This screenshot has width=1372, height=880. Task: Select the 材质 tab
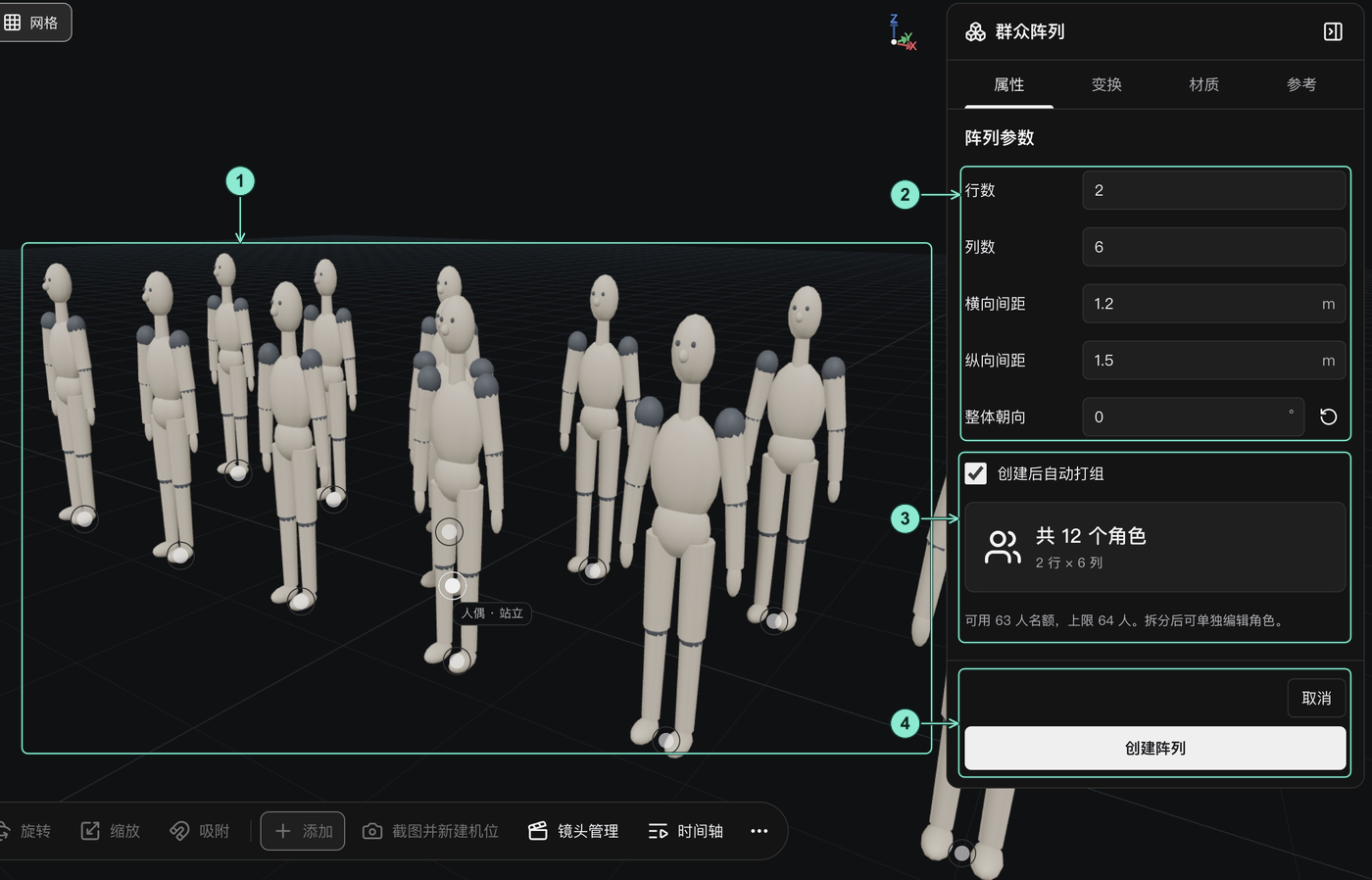pos(1203,84)
